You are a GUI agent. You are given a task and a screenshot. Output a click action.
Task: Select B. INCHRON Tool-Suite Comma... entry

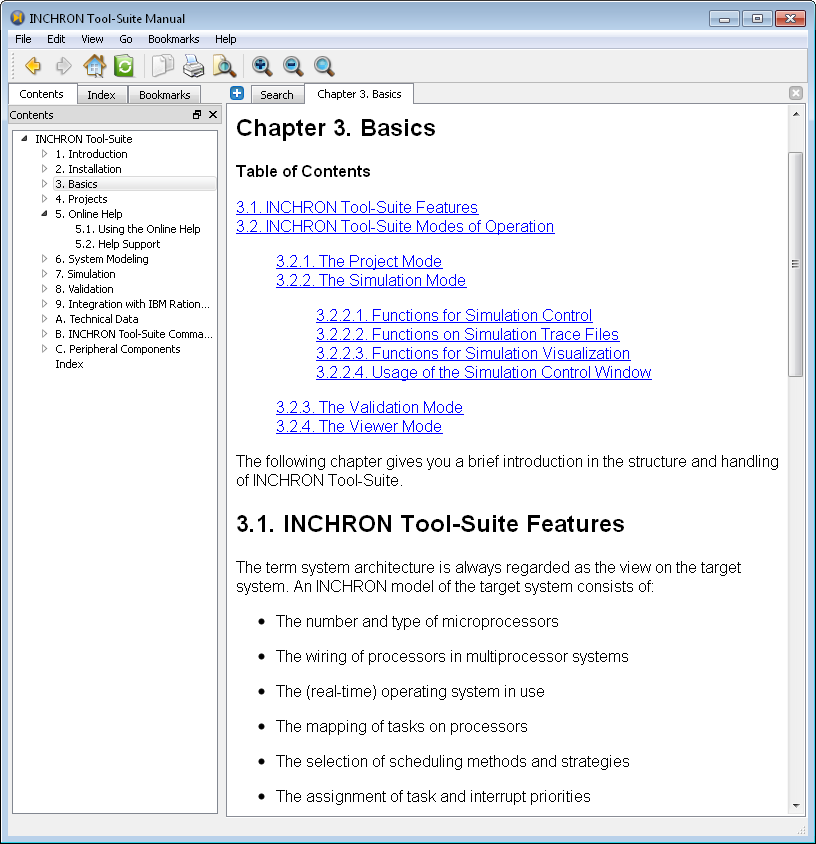(x=134, y=334)
